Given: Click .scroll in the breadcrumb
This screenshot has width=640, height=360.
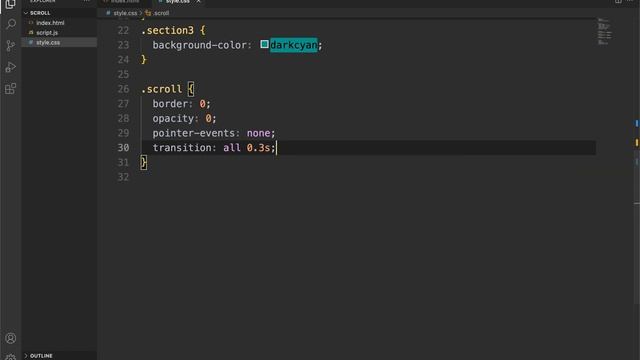Looking at the screenshot, I should coord(161,13).
